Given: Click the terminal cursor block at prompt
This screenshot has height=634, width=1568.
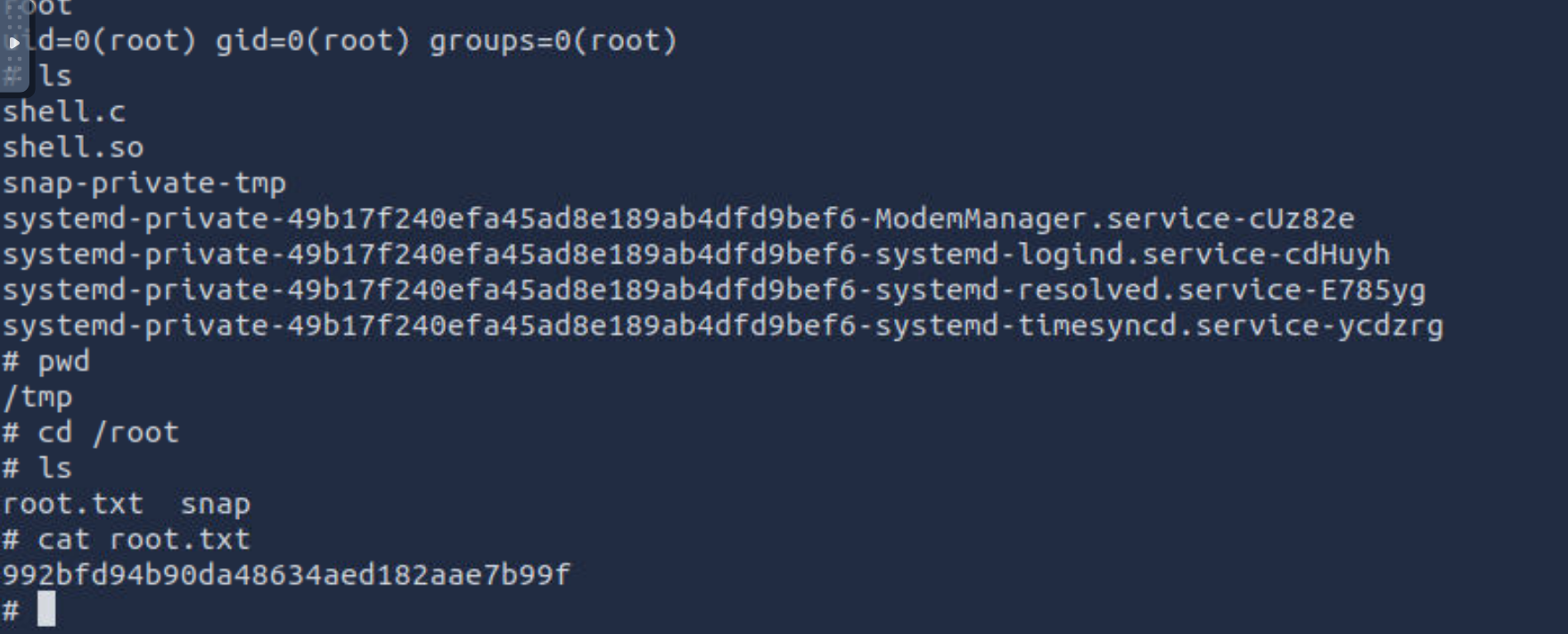Looking at the screenshot, I should pos(46,609).
